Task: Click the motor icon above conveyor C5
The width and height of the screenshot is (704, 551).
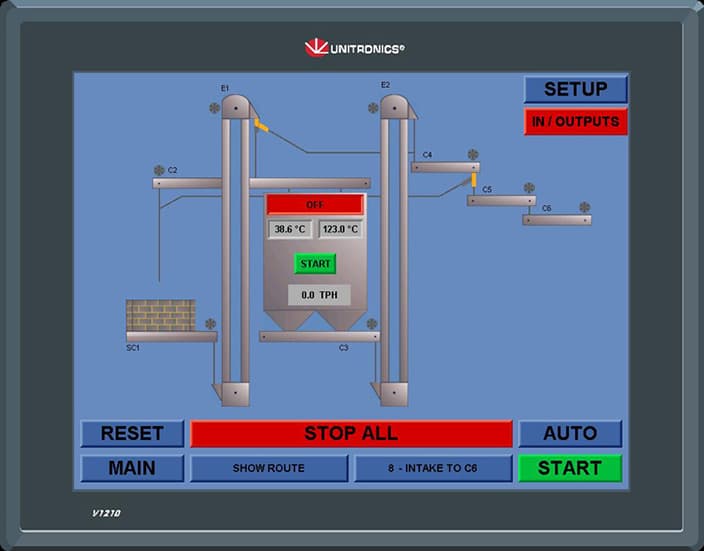Action: (529, 188)
